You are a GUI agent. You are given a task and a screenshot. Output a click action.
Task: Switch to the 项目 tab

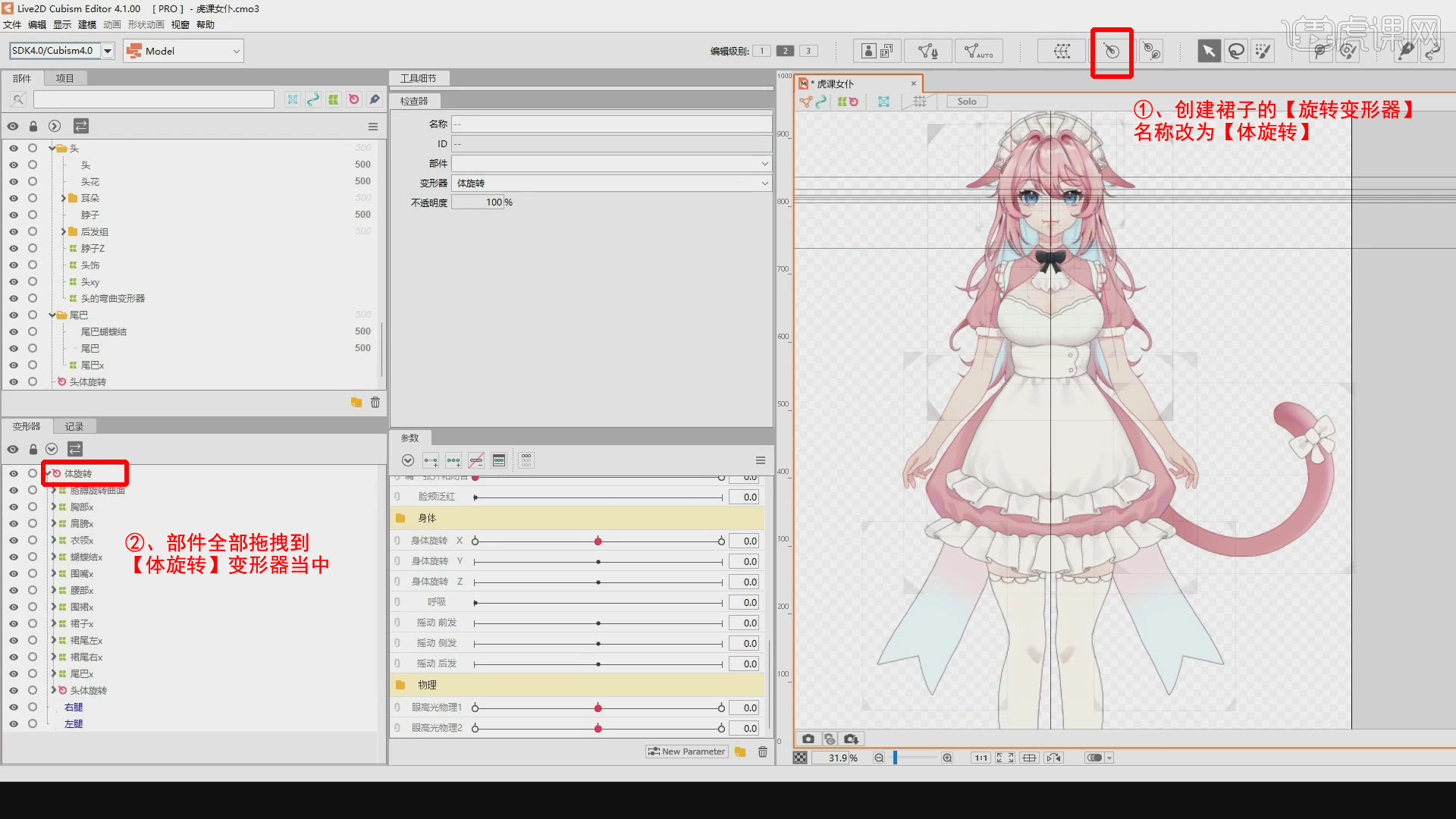(x=65, y=77)
